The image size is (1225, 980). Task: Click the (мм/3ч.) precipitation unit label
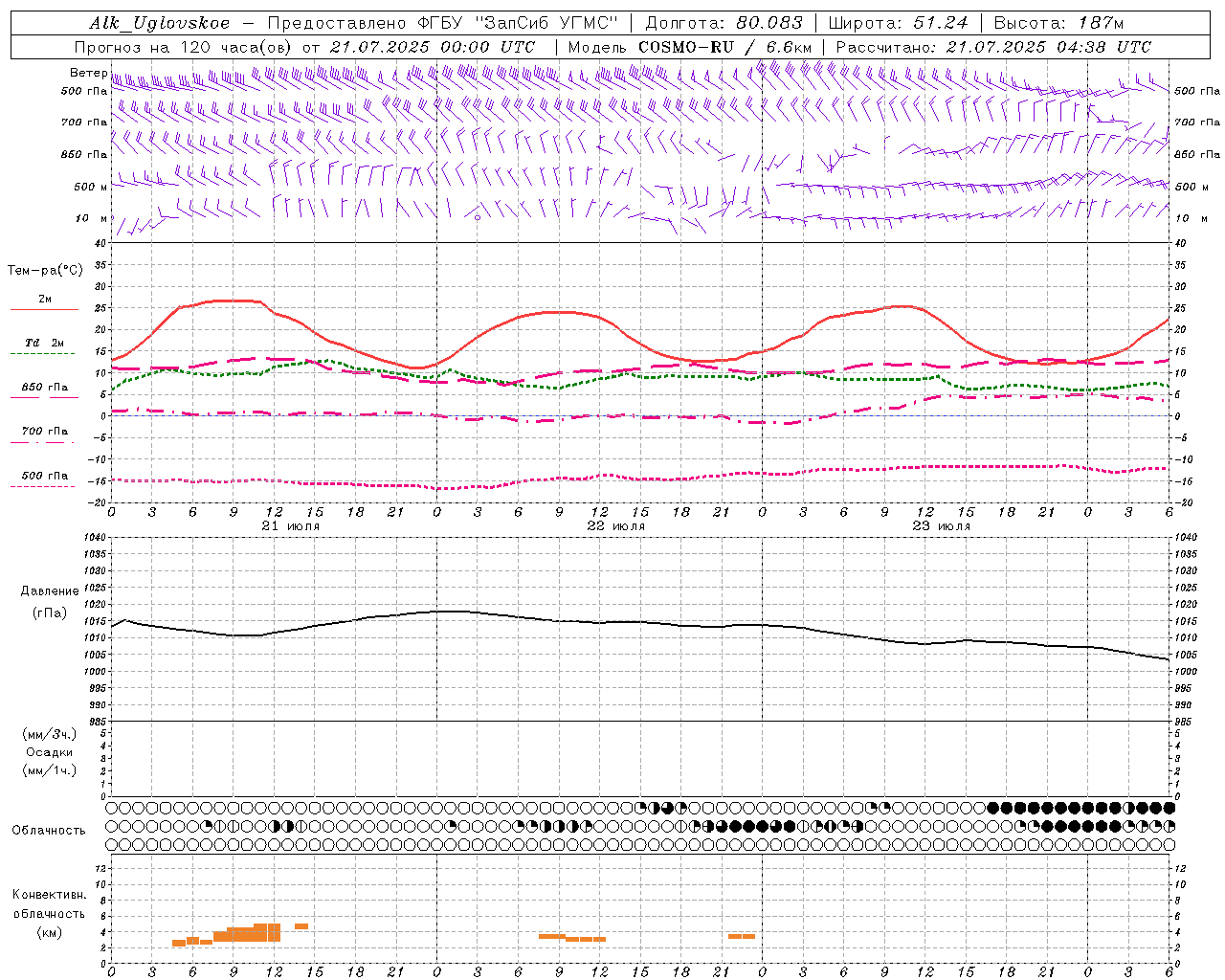[49, 734]
